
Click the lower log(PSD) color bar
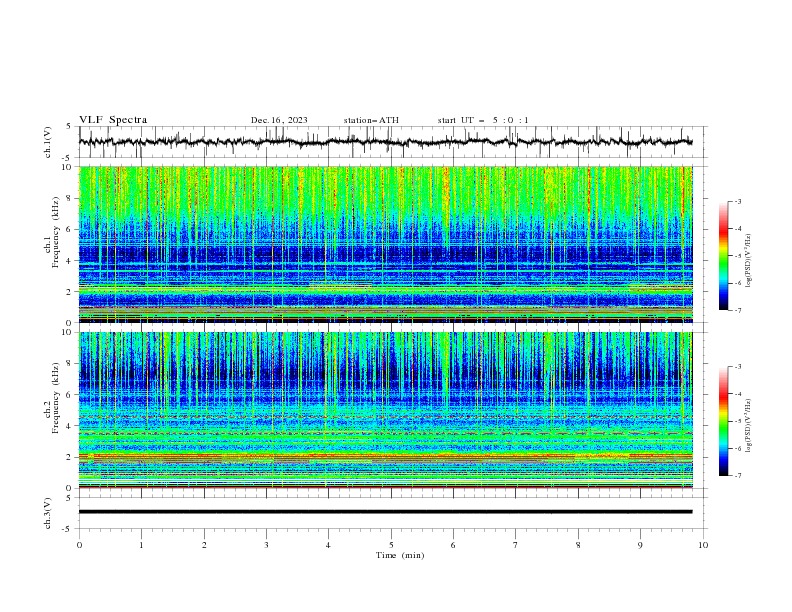pyautogui.click(x=724, y=421)
